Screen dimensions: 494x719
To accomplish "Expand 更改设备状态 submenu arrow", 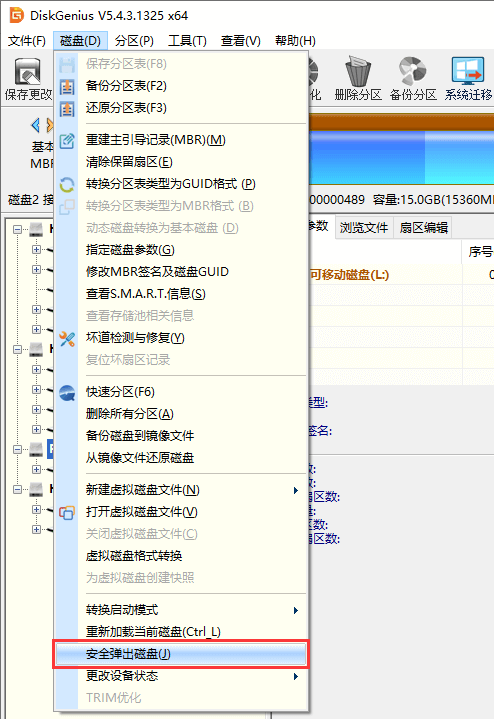I will click(x=296, y=676).
